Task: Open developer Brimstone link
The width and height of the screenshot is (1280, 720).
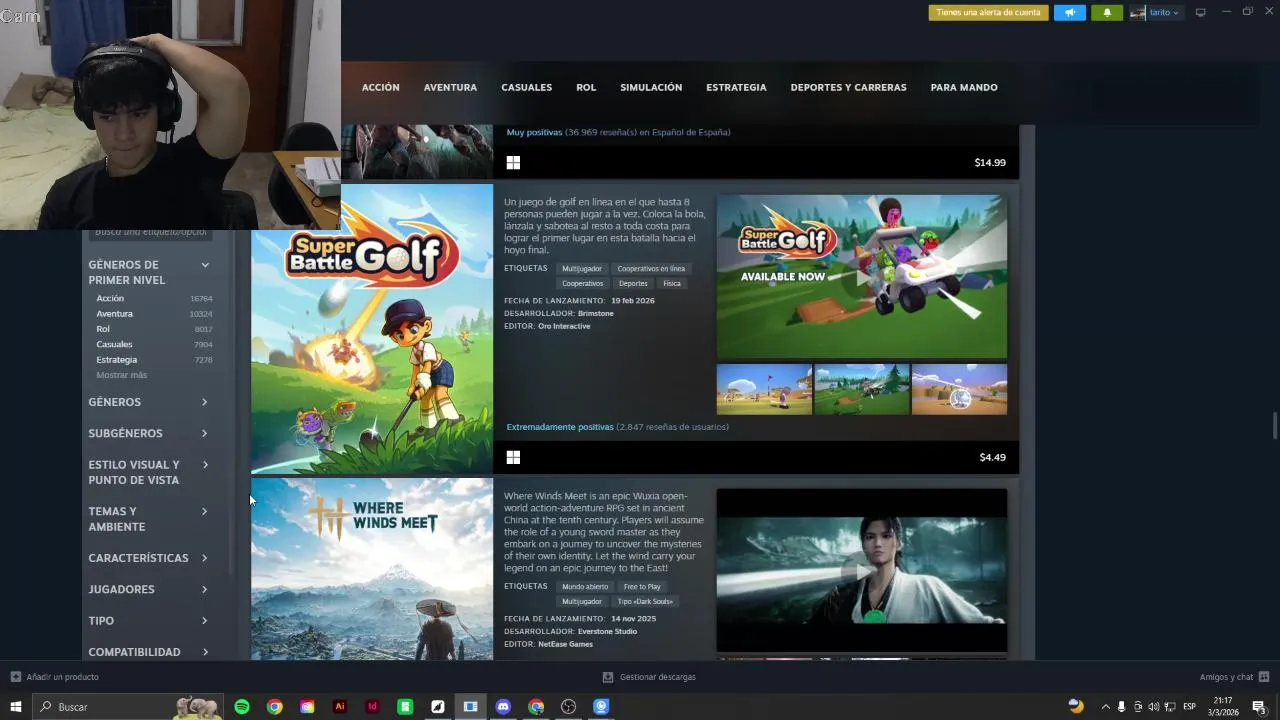Action: 596,313
